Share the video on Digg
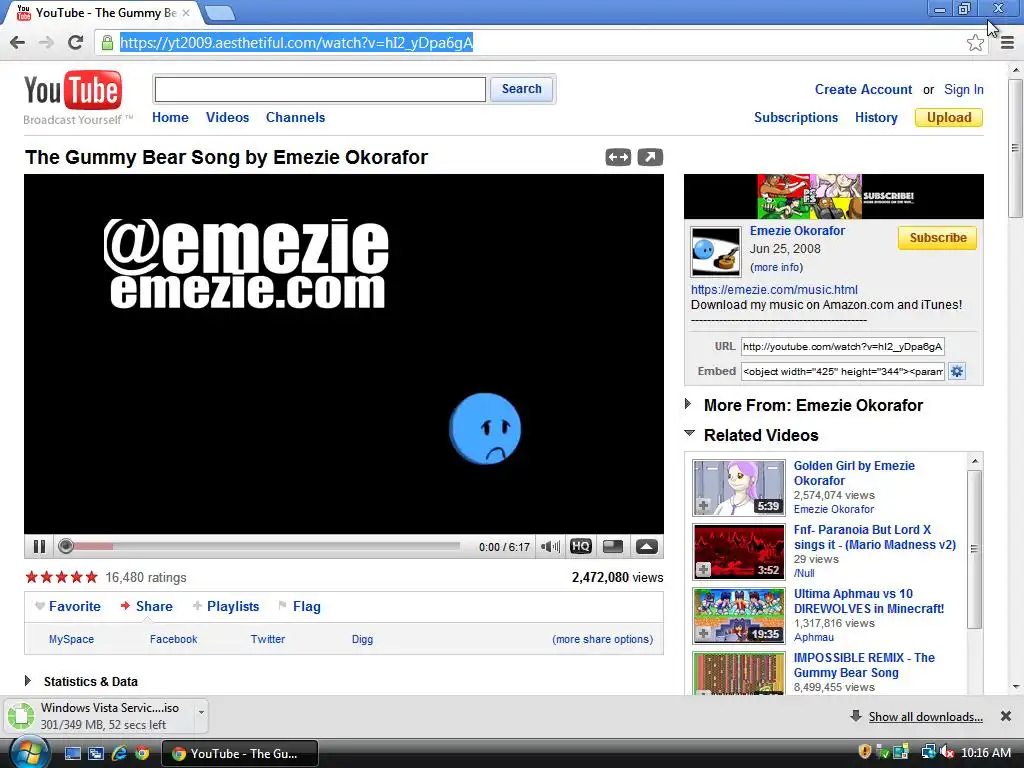 362,639
